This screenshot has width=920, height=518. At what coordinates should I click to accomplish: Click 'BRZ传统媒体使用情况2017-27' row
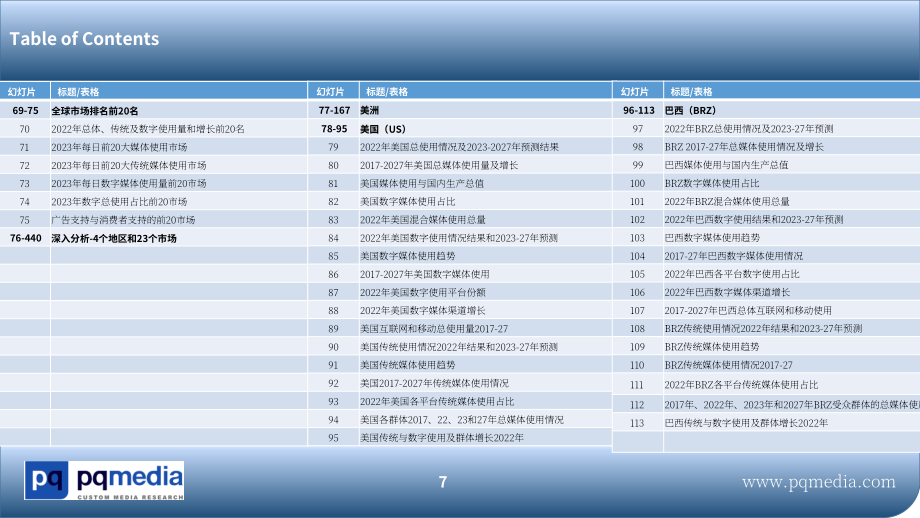tap(728, 365)
